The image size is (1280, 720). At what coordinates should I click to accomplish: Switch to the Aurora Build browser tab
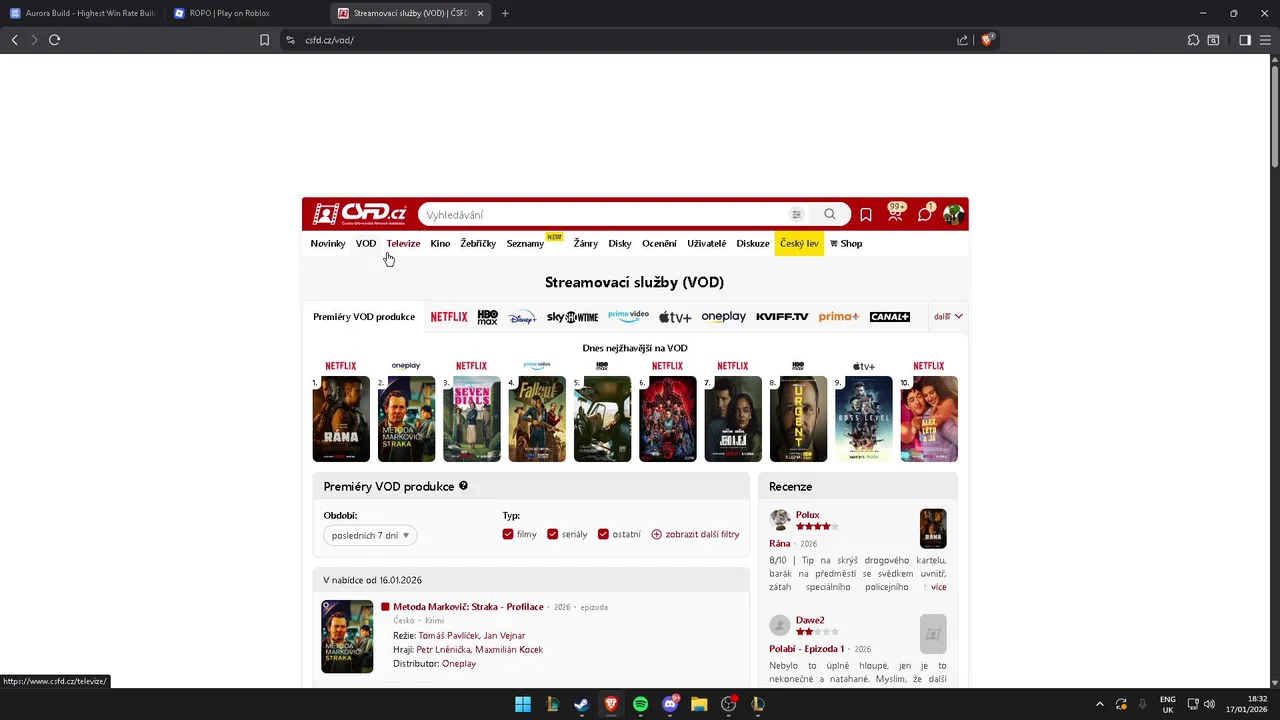[x=83, y=13]
